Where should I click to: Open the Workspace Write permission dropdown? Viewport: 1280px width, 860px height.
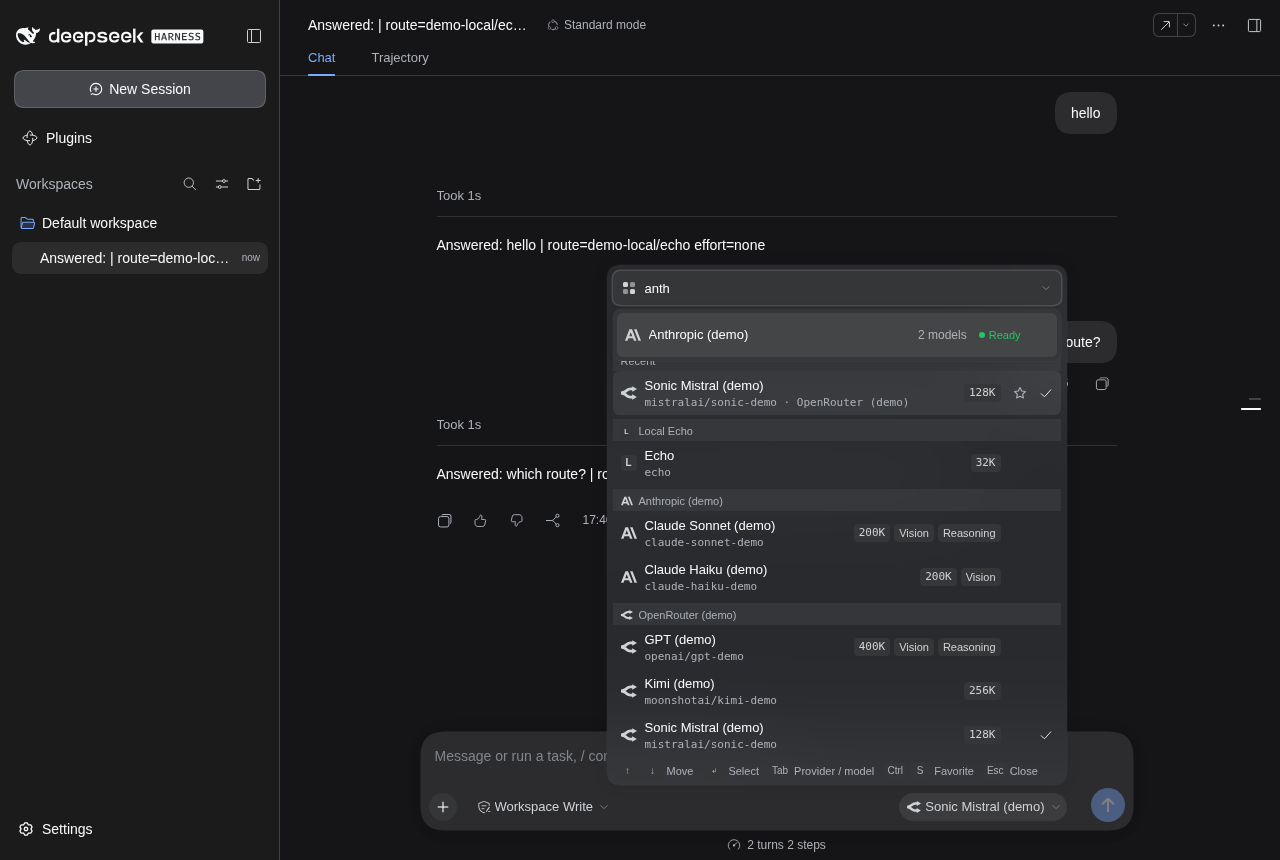543,807
